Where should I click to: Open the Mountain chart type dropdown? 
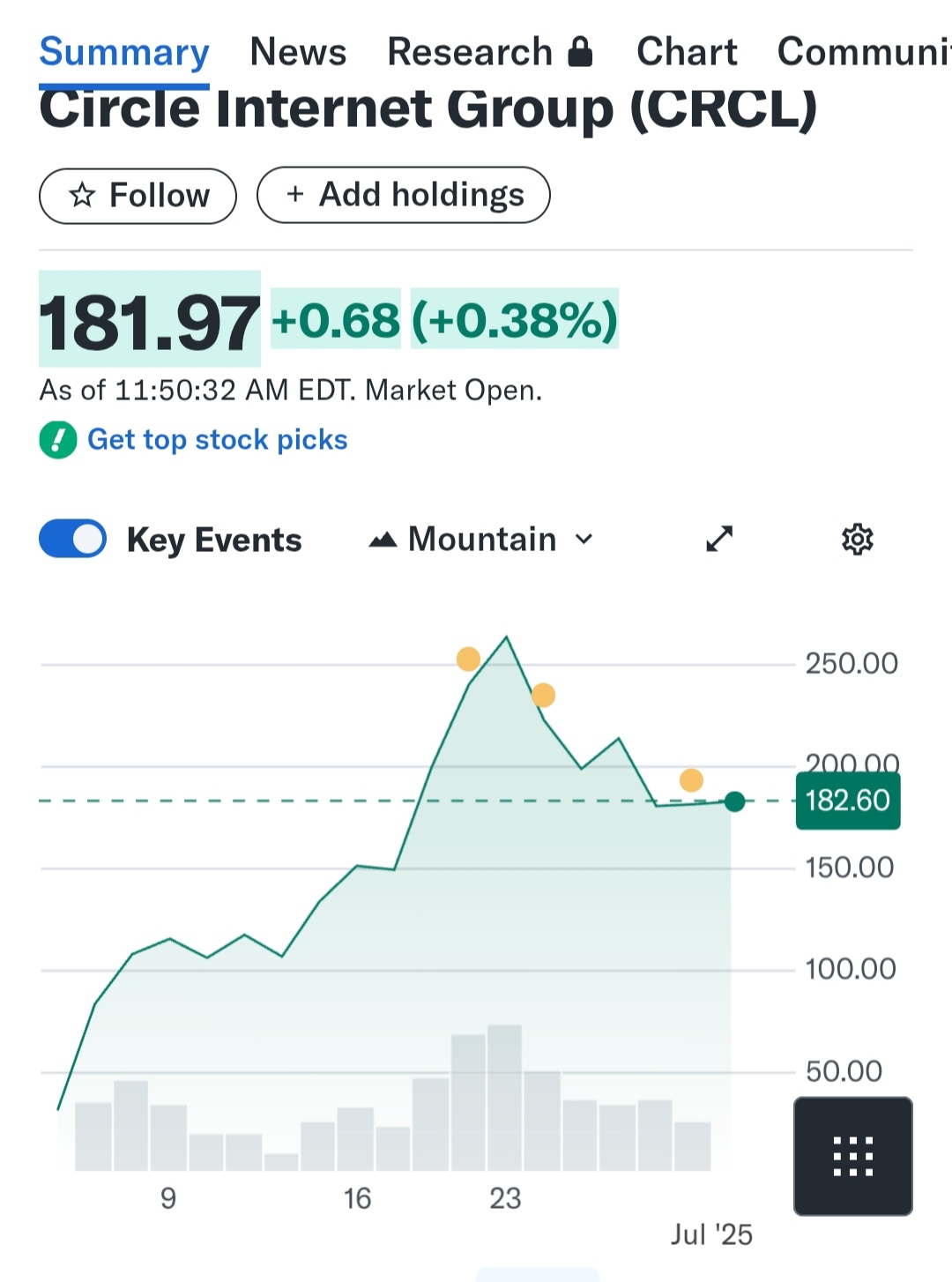[x=481, y=539]
